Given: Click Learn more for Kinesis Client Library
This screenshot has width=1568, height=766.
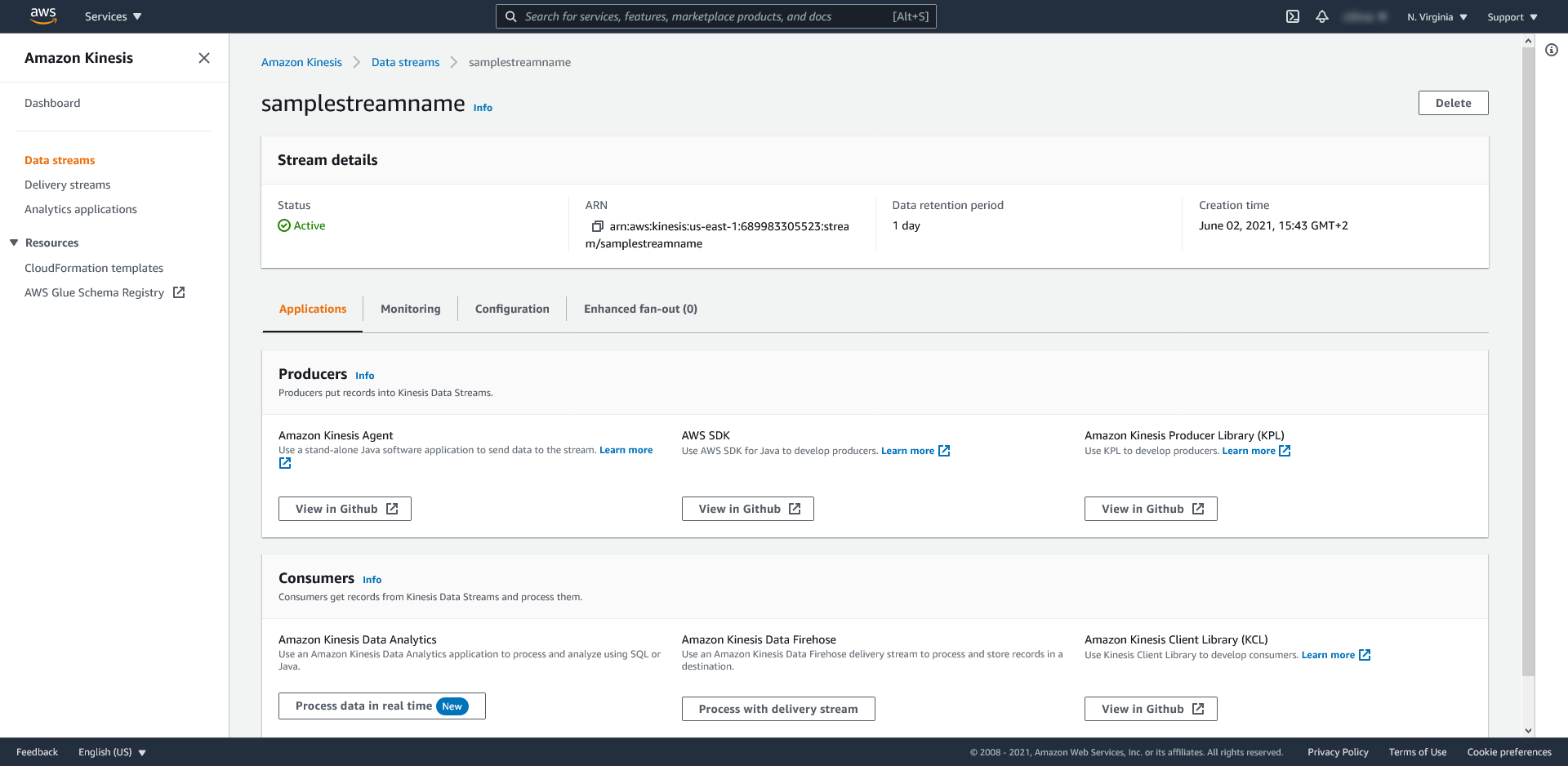Looking at the screenshot, I should [1328, 655].
